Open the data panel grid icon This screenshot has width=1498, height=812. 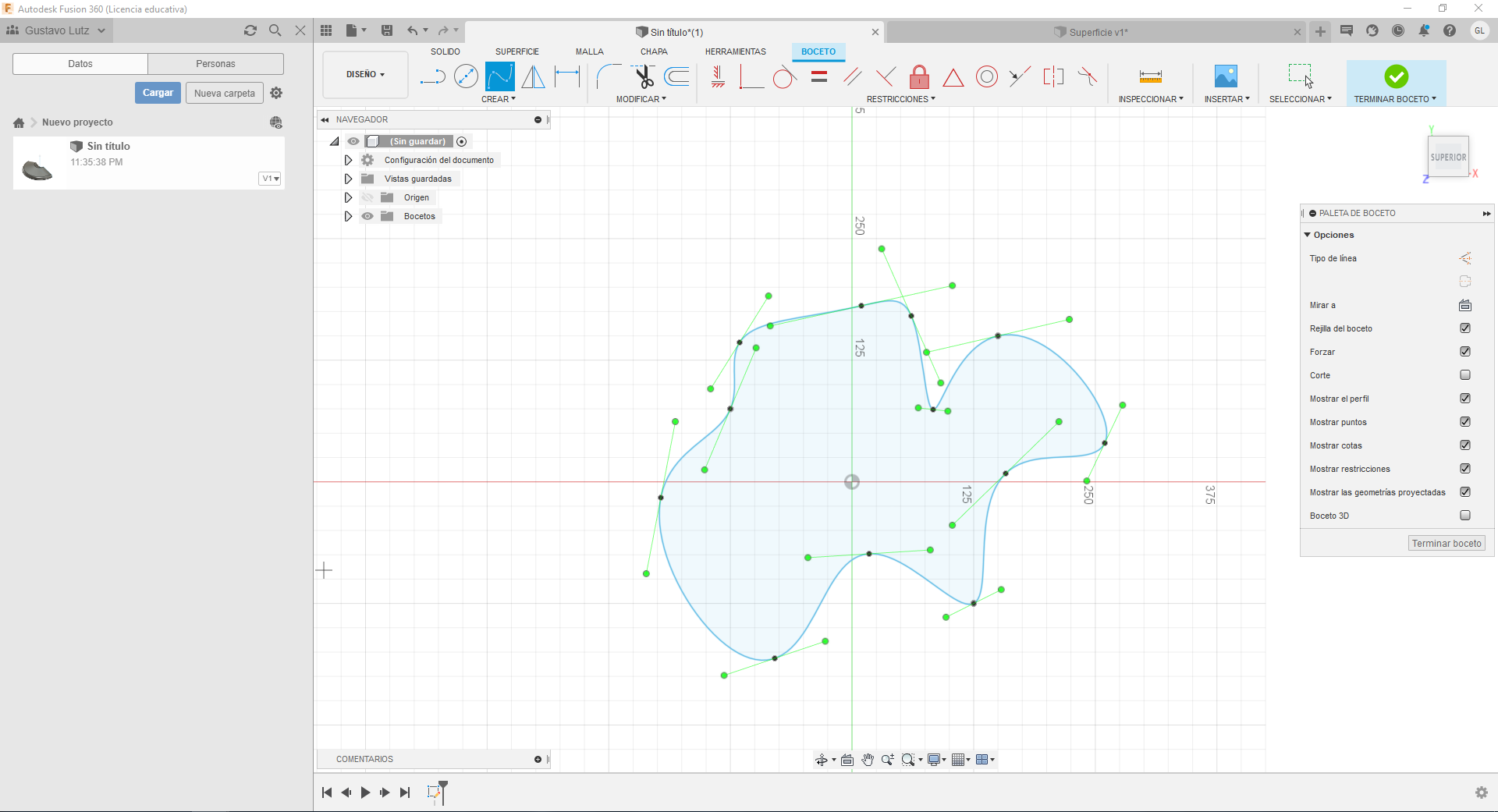click(x=326, y=30)
